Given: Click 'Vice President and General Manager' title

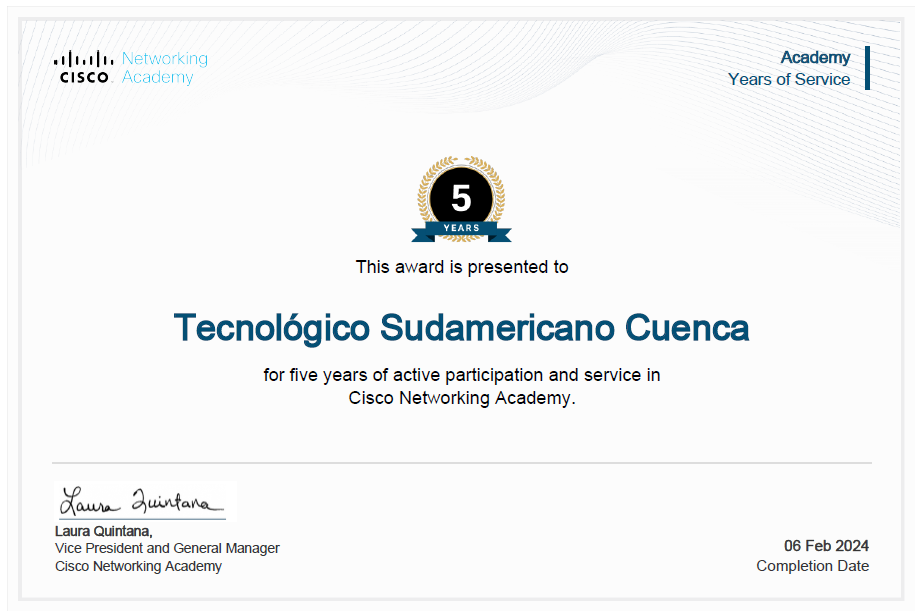Looking at the screenshot, I should click(167, 549).
